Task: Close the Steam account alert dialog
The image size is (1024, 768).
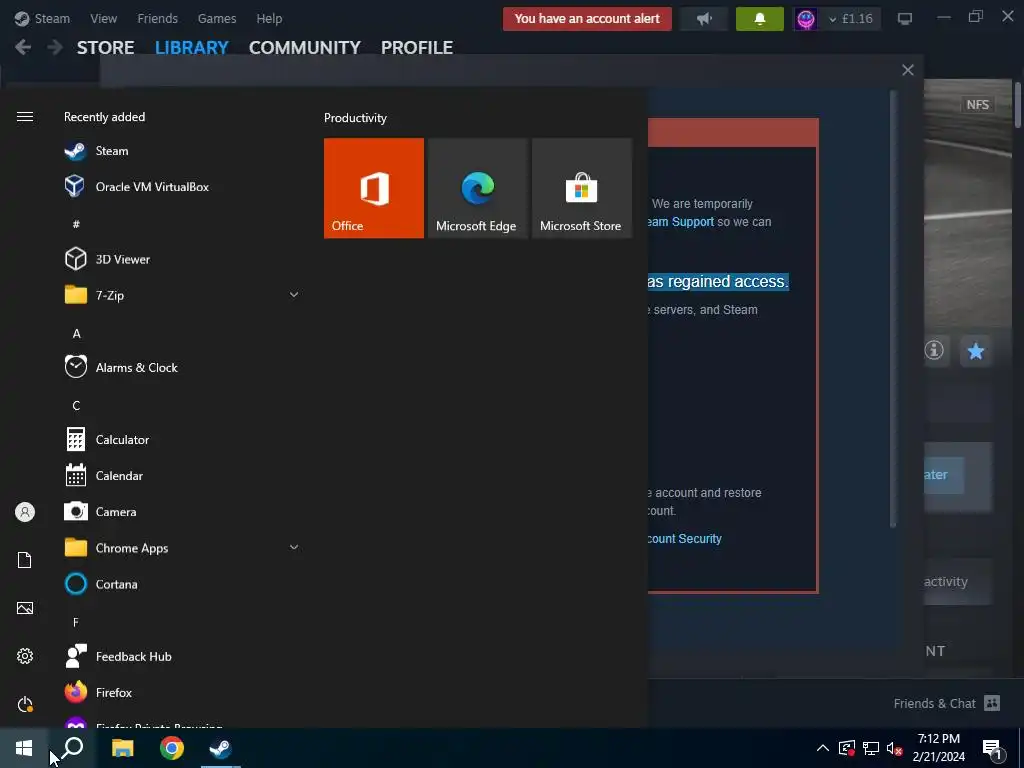Action: pos(908,70)
